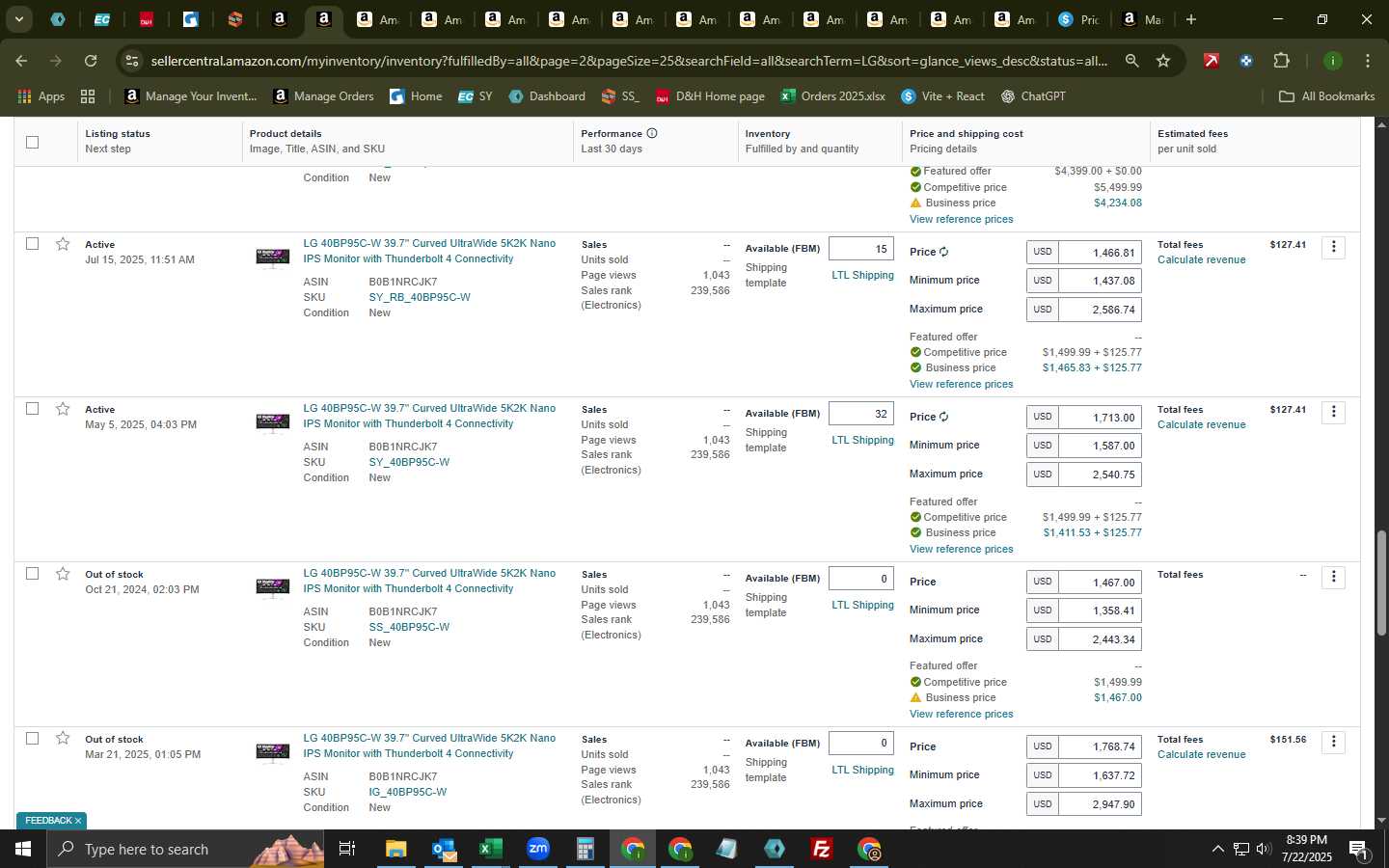Viewport: 1389px width, 868px height.
Task: Open the Chrome three-dot menu
Action: [1368, 61]
